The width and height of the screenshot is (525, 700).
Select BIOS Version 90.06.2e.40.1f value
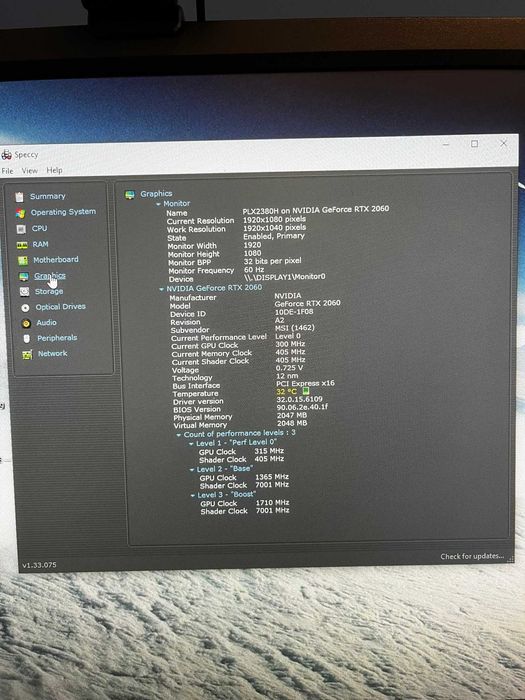302,407
